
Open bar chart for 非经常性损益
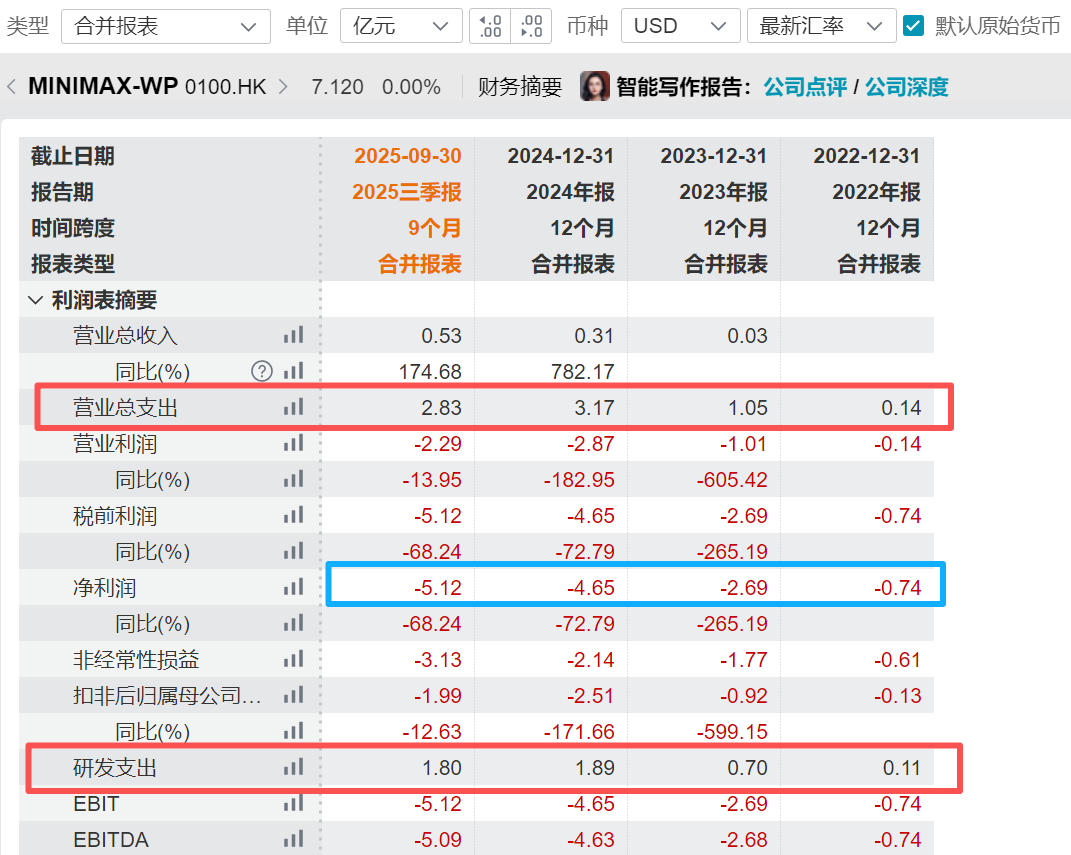293,660
